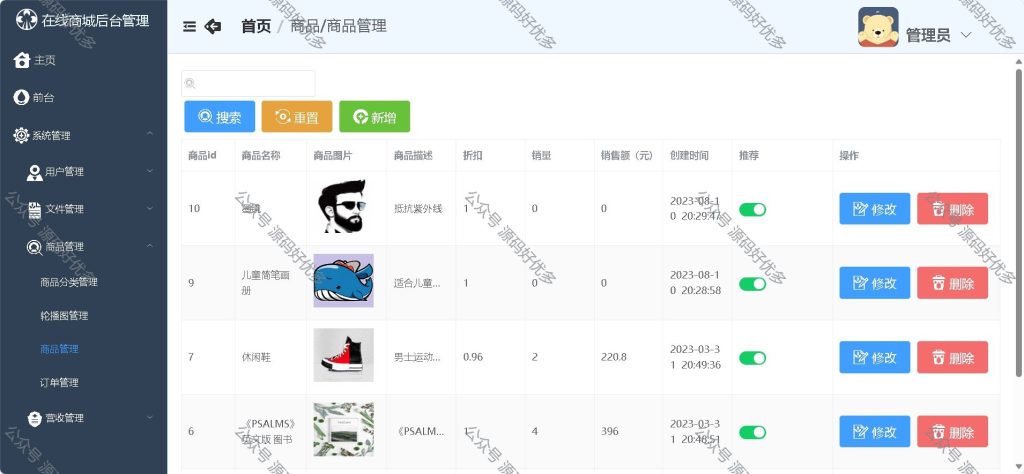Click the gear icon beside 系统管理
The height and width of the screenshot is (474, 1024).
(22, 135)
